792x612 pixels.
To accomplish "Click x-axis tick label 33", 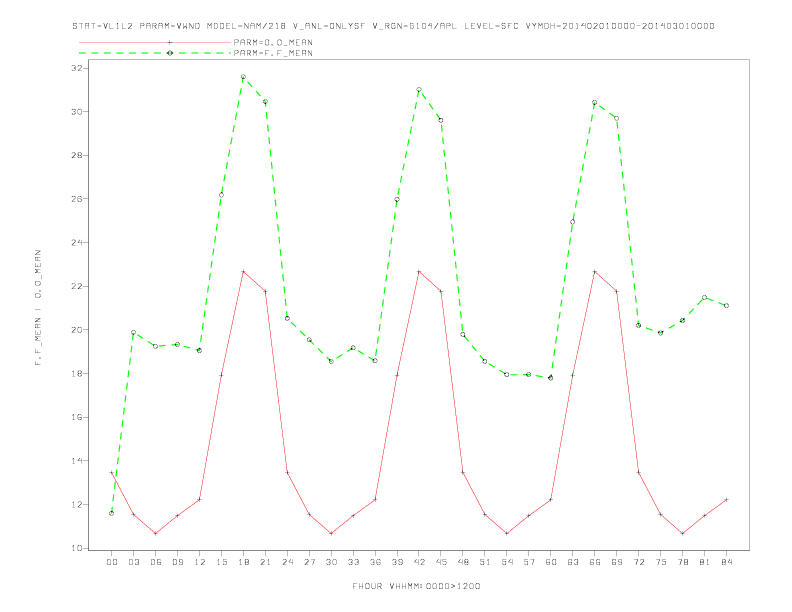I will 353,562.
